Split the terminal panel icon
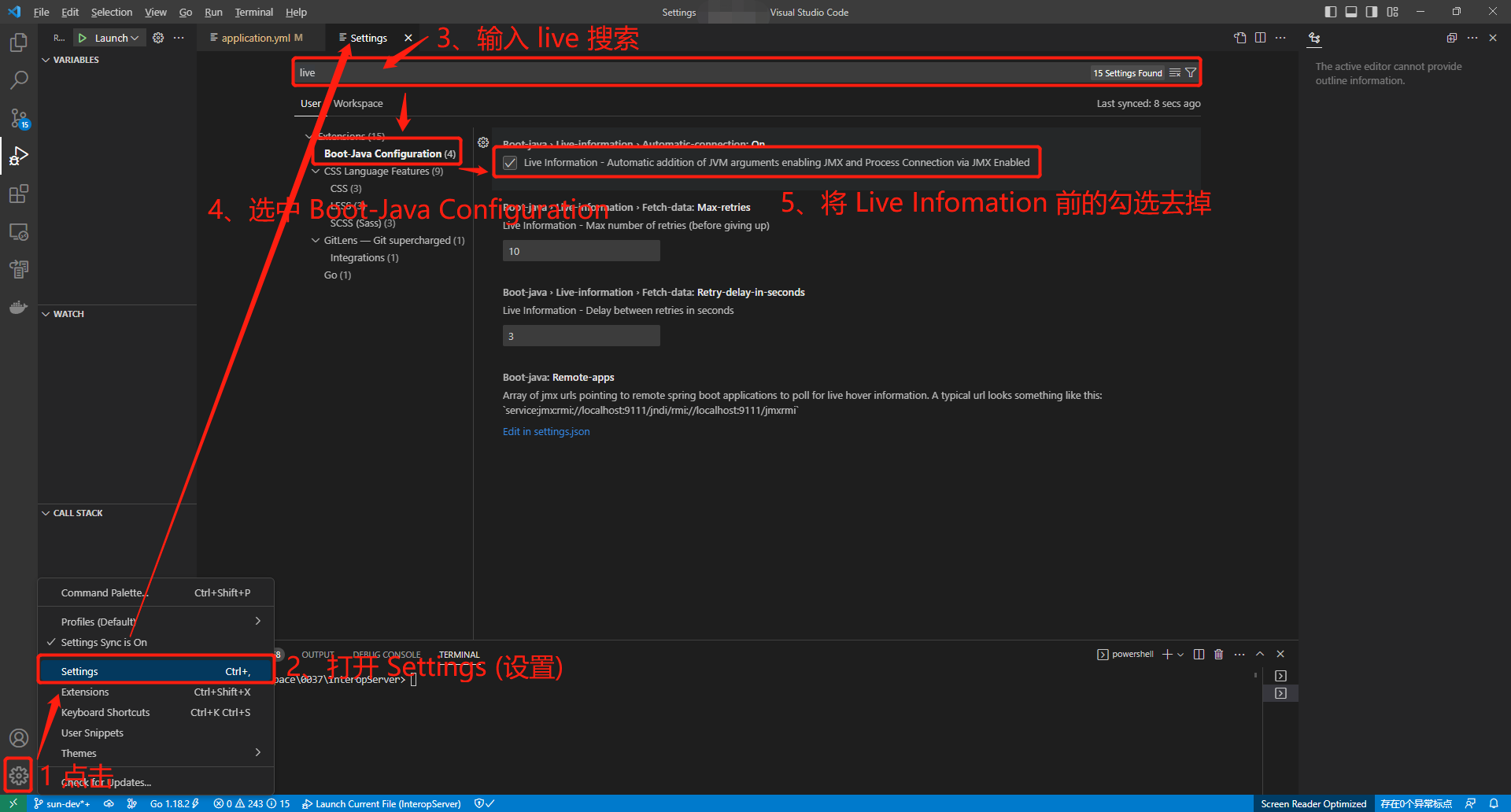 1199,654
